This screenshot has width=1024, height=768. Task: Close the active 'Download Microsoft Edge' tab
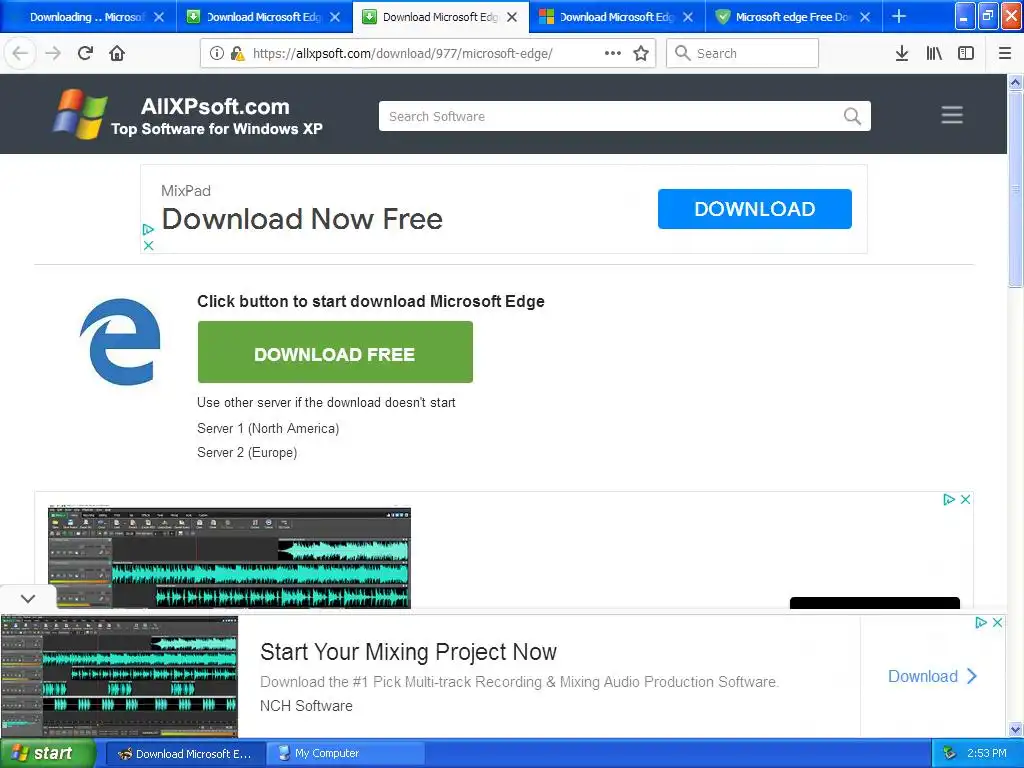coord(512,17)
